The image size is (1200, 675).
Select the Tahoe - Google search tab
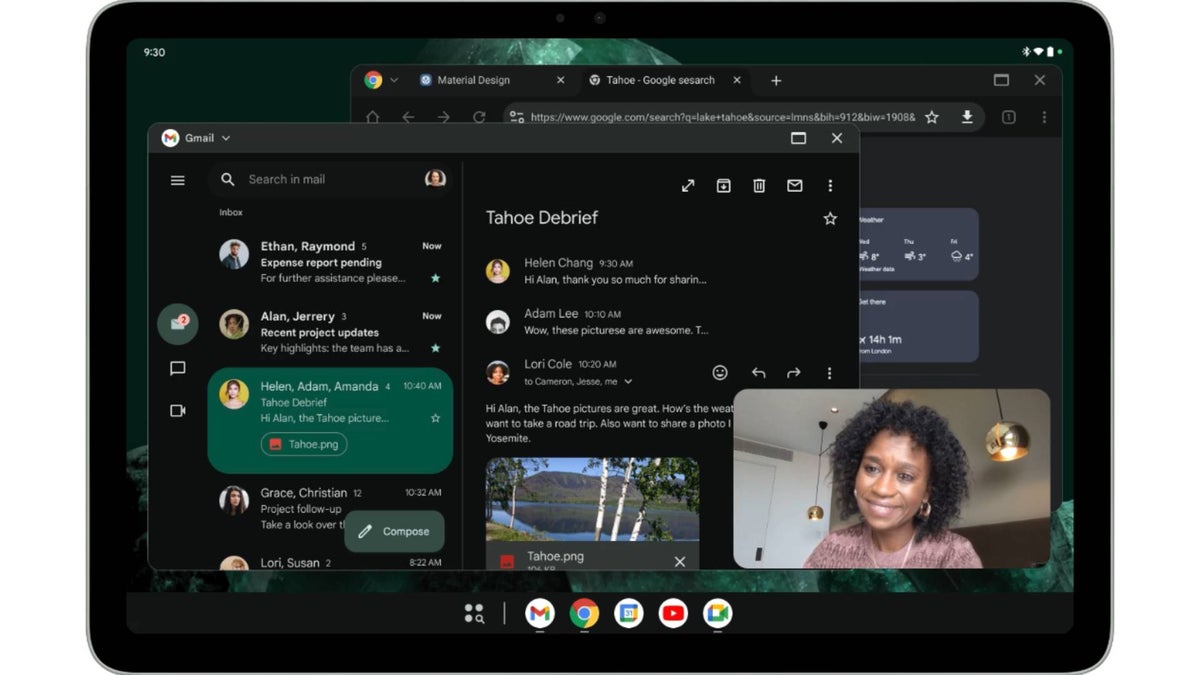pyautogui.click(x=661, y=80)
